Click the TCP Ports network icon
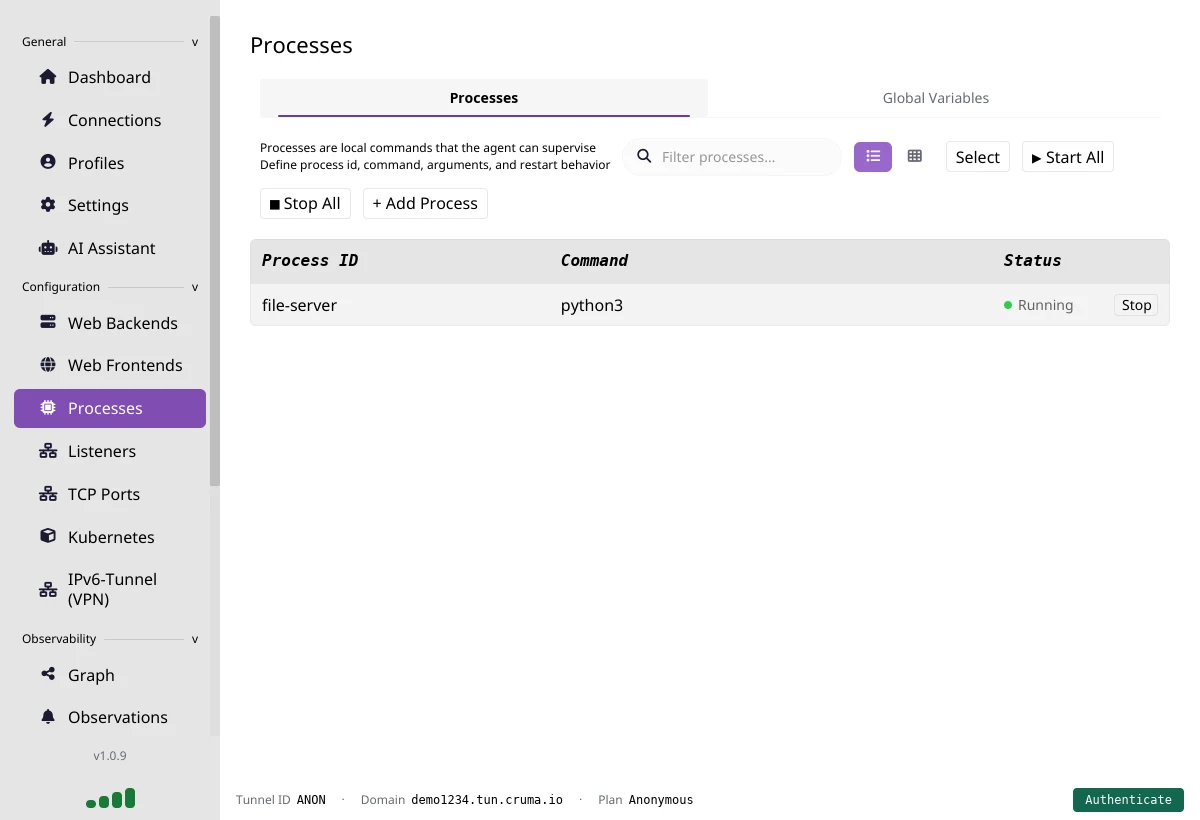The image size is (1200, 820). pyautogui.click(x=48, y=494)
